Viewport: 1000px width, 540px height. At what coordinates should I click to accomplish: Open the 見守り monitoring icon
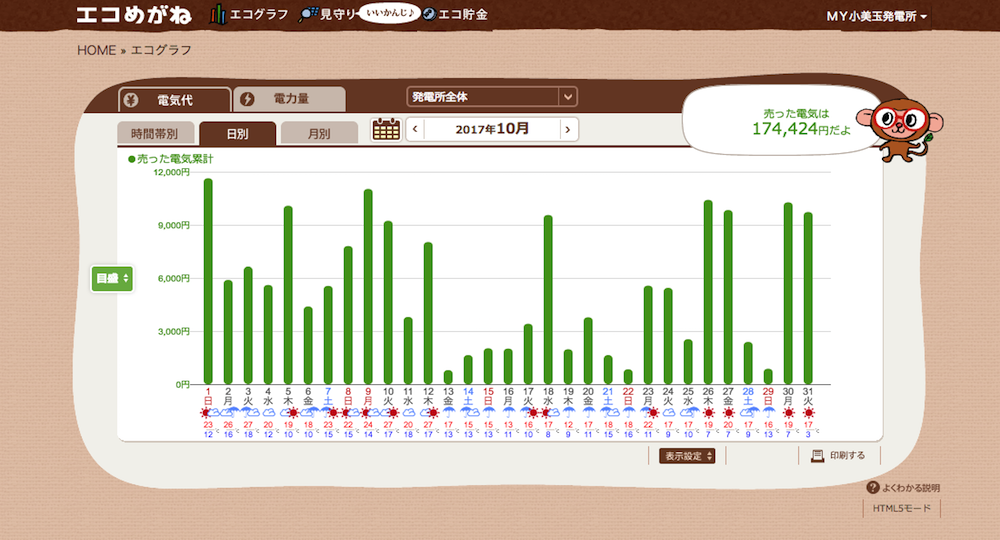[x=309, y=15]
